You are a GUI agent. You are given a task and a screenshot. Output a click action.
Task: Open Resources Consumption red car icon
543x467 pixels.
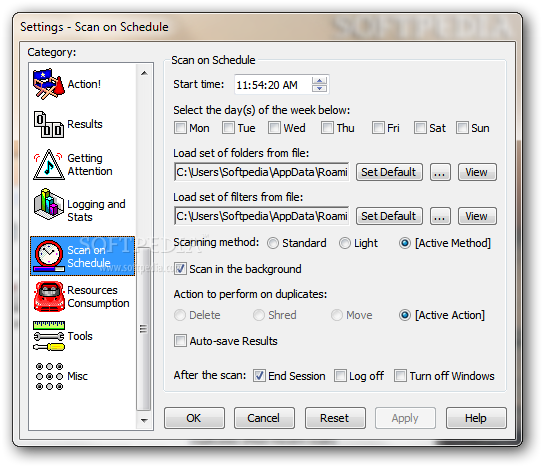point(49,296)
